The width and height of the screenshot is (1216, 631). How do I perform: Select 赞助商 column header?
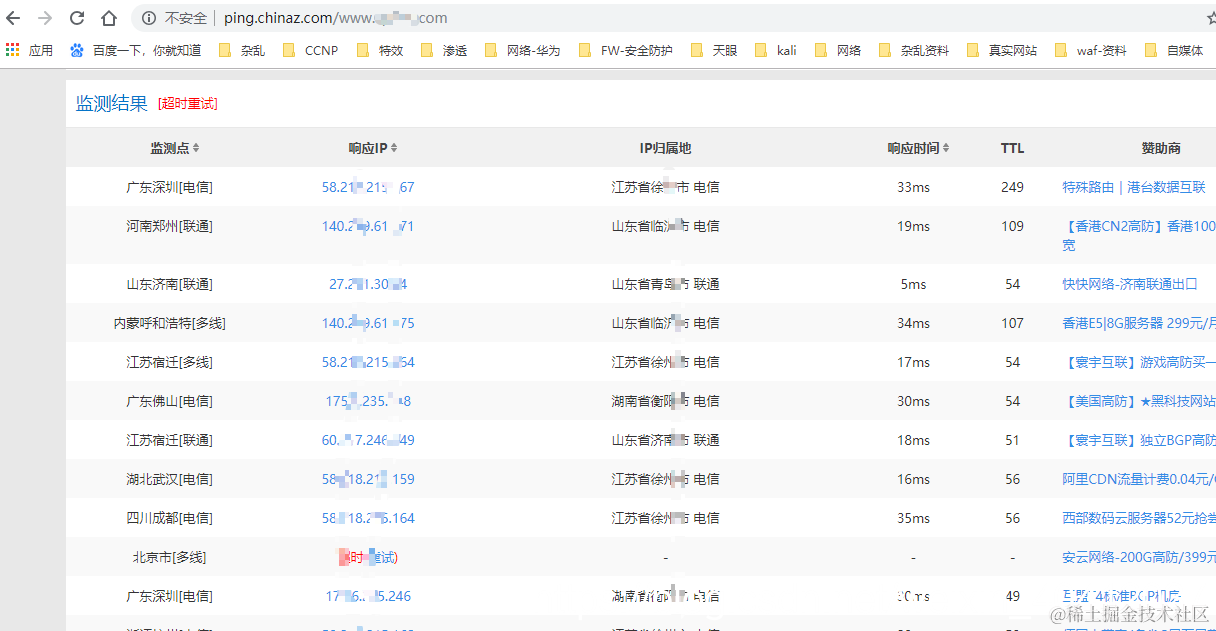click(x=1161, y=148)
